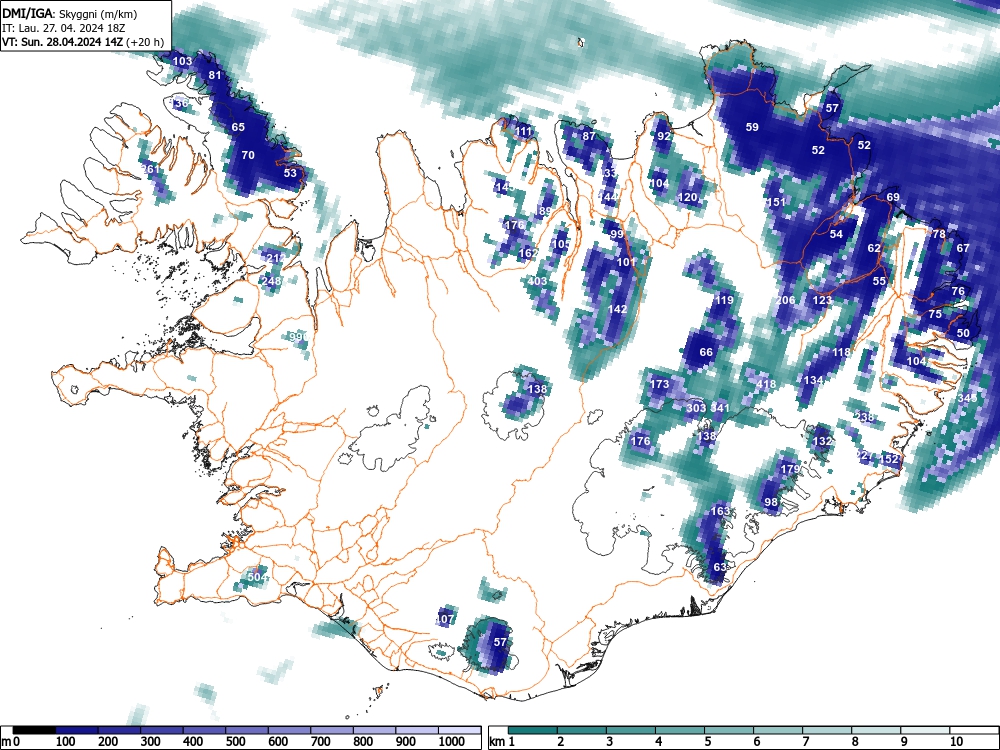Image resolution: width=1000 pixels, height=750 pixels.
Task: Click the map value "59"
Action: click(x=753, y=128)
